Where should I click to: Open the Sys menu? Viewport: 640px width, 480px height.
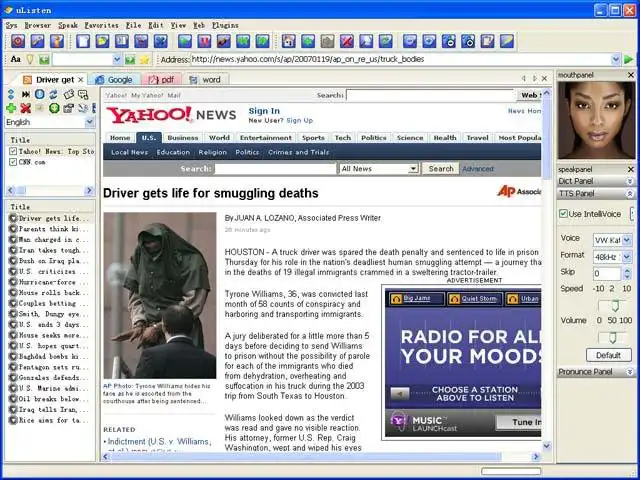[11, 25]
